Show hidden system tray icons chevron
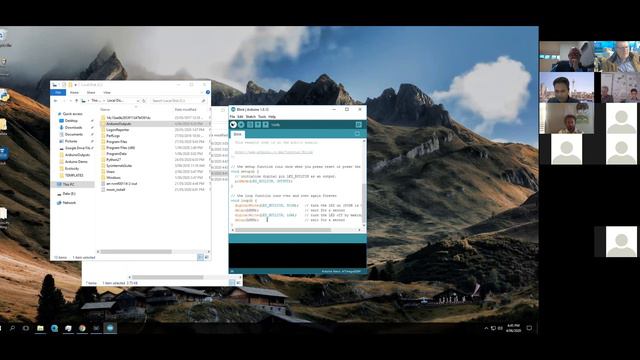The image size is (640, 360). [486, 328]
